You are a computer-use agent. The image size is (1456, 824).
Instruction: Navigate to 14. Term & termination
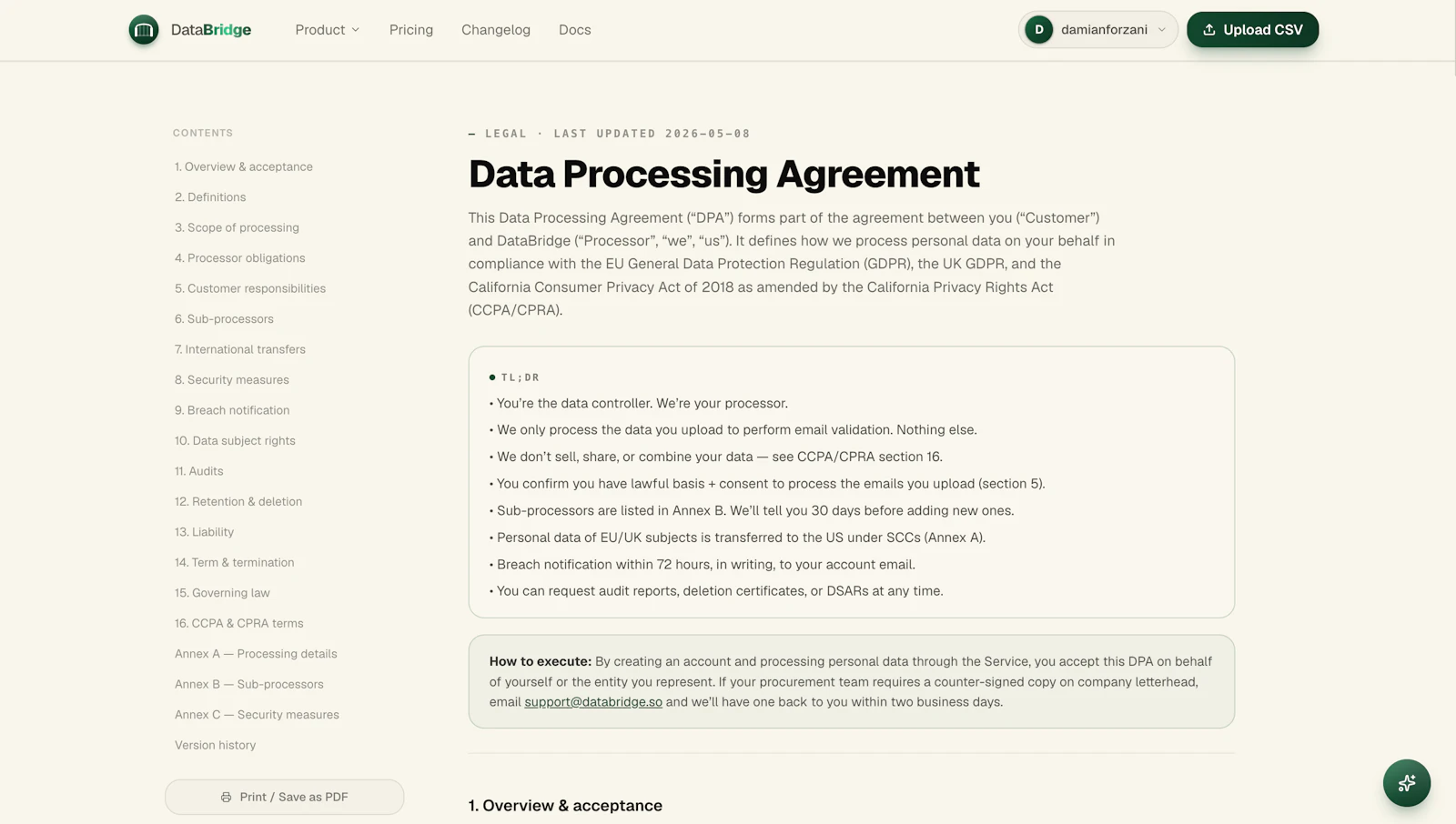pos(235,563)
